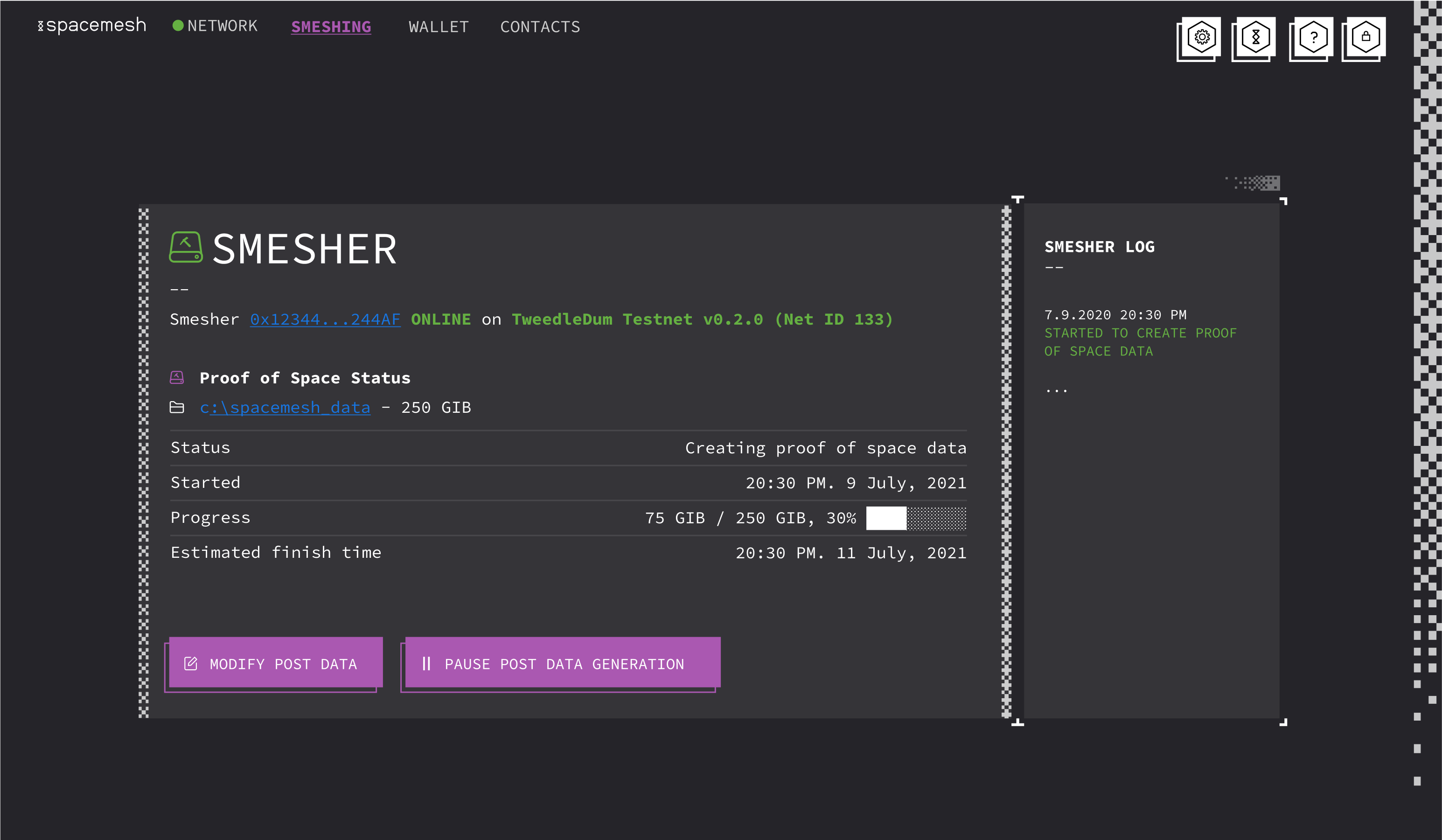Click the spacemesh logo

pyautogui.click(x=92, y=26)
